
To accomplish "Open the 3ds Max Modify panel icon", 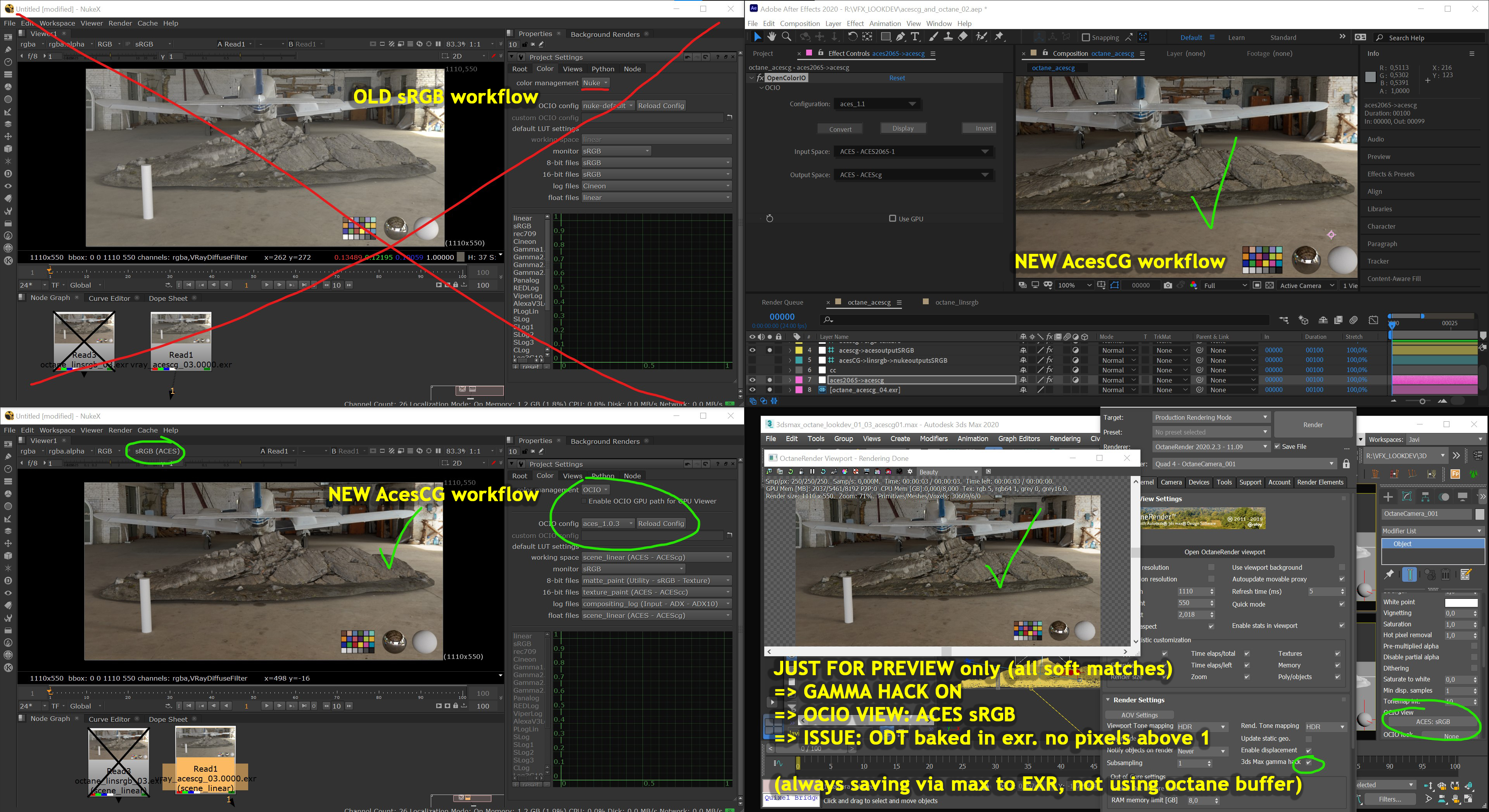I will [x=1407, y=497].
